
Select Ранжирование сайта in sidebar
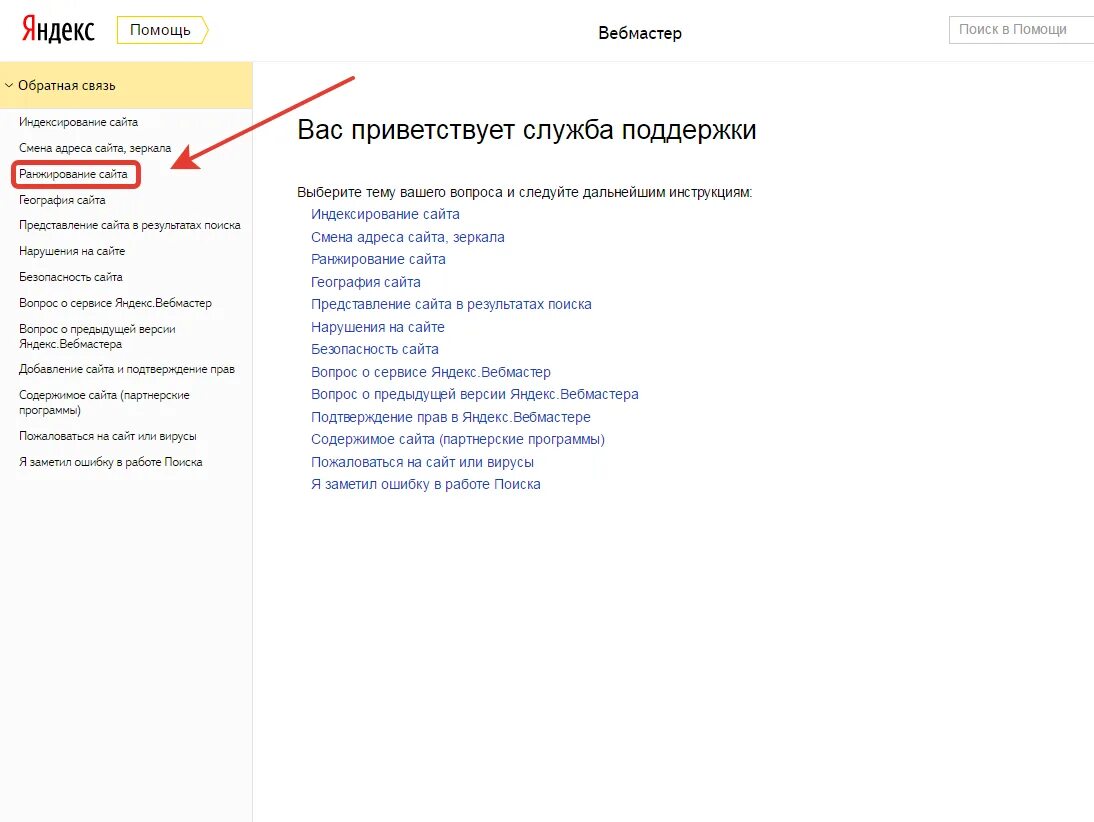[73, 174]
